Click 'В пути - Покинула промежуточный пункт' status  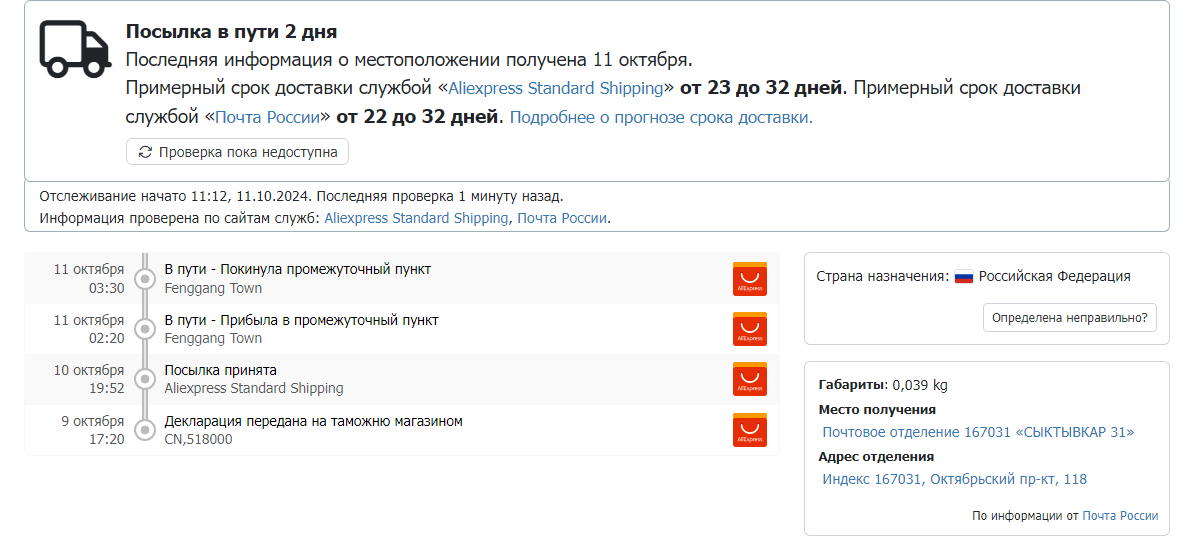coord(297,270)
